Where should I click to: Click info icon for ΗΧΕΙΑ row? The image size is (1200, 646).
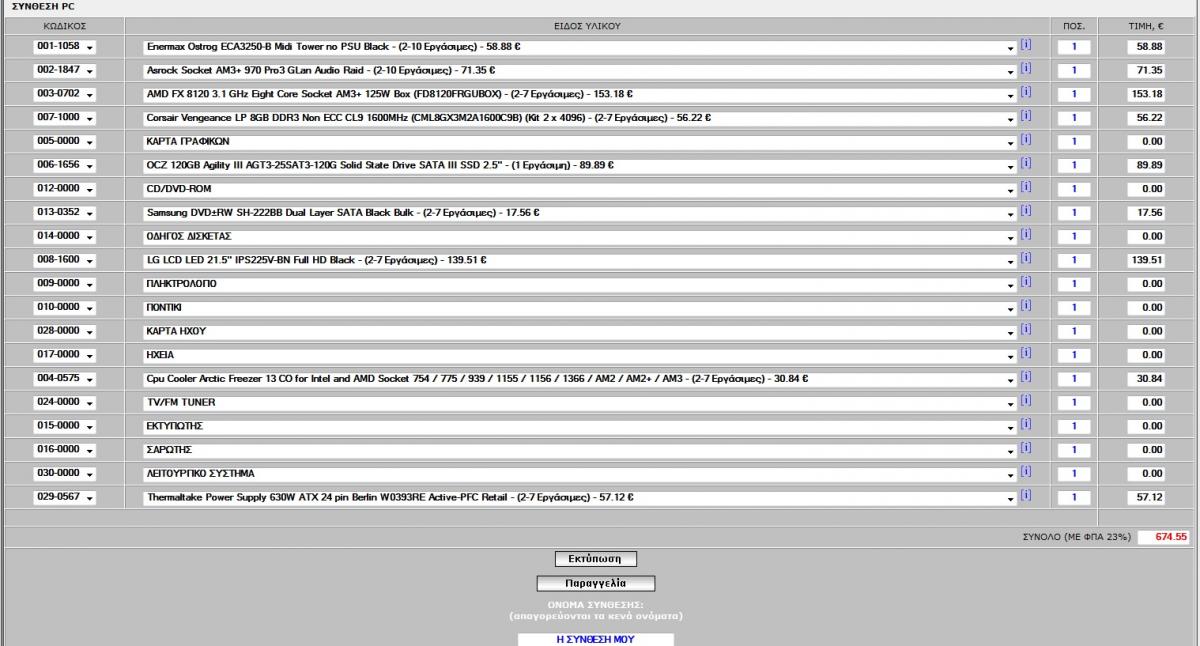pos(1025,354)
